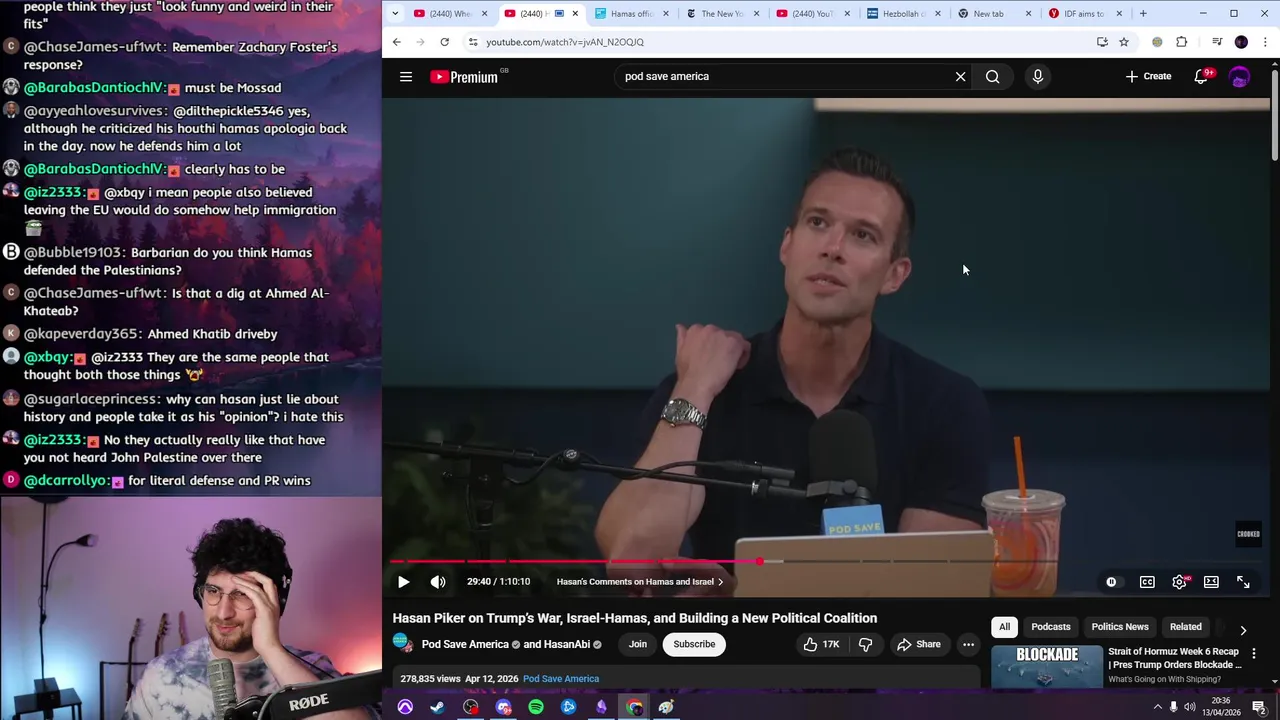This screenshot has width=1280, height=720.
Task: Select the 'Podcasts' filter chip
Action: click(1050, 627)
